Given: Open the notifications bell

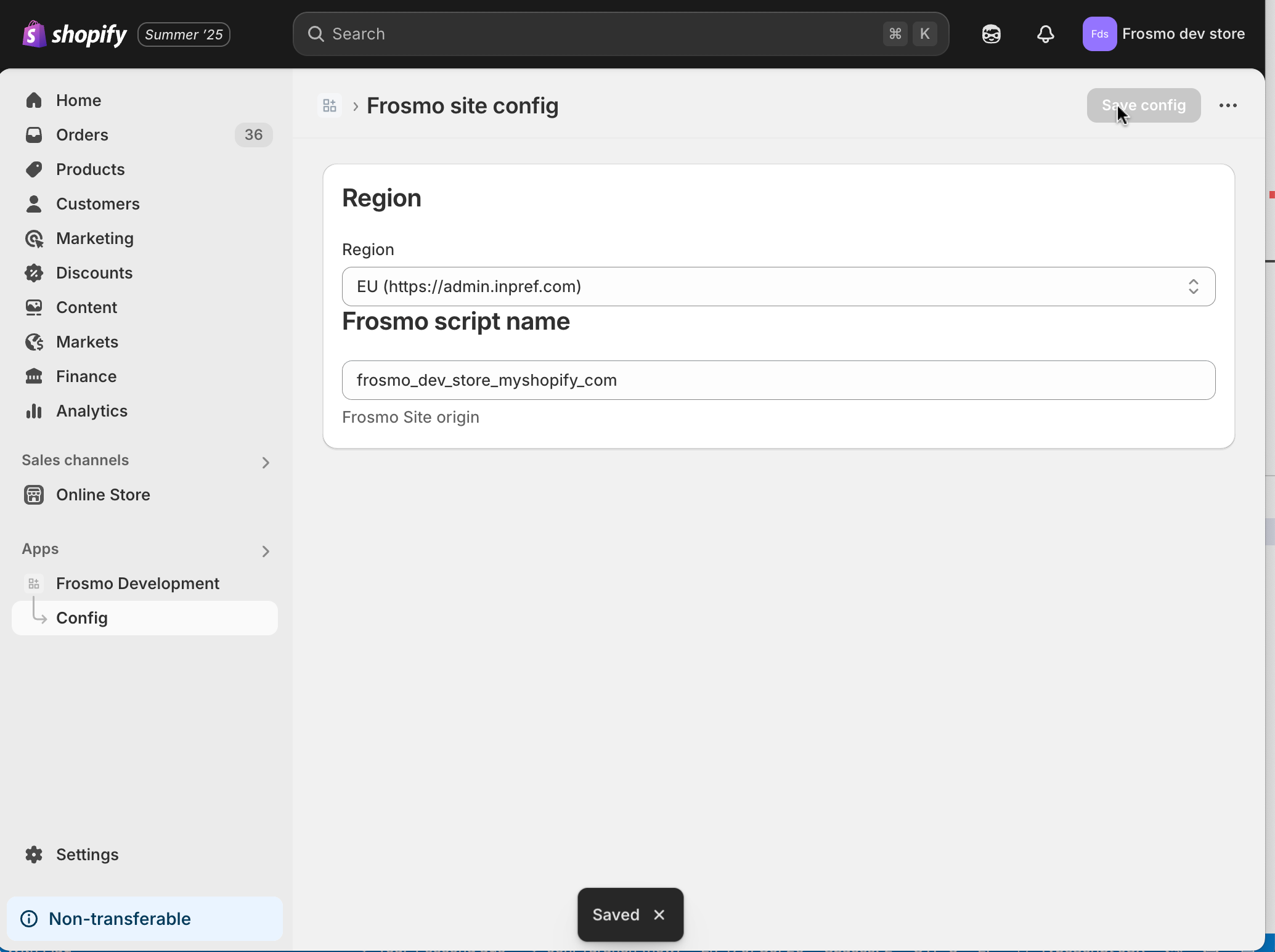Looking at the screenshot, I should coord(1045,34).
